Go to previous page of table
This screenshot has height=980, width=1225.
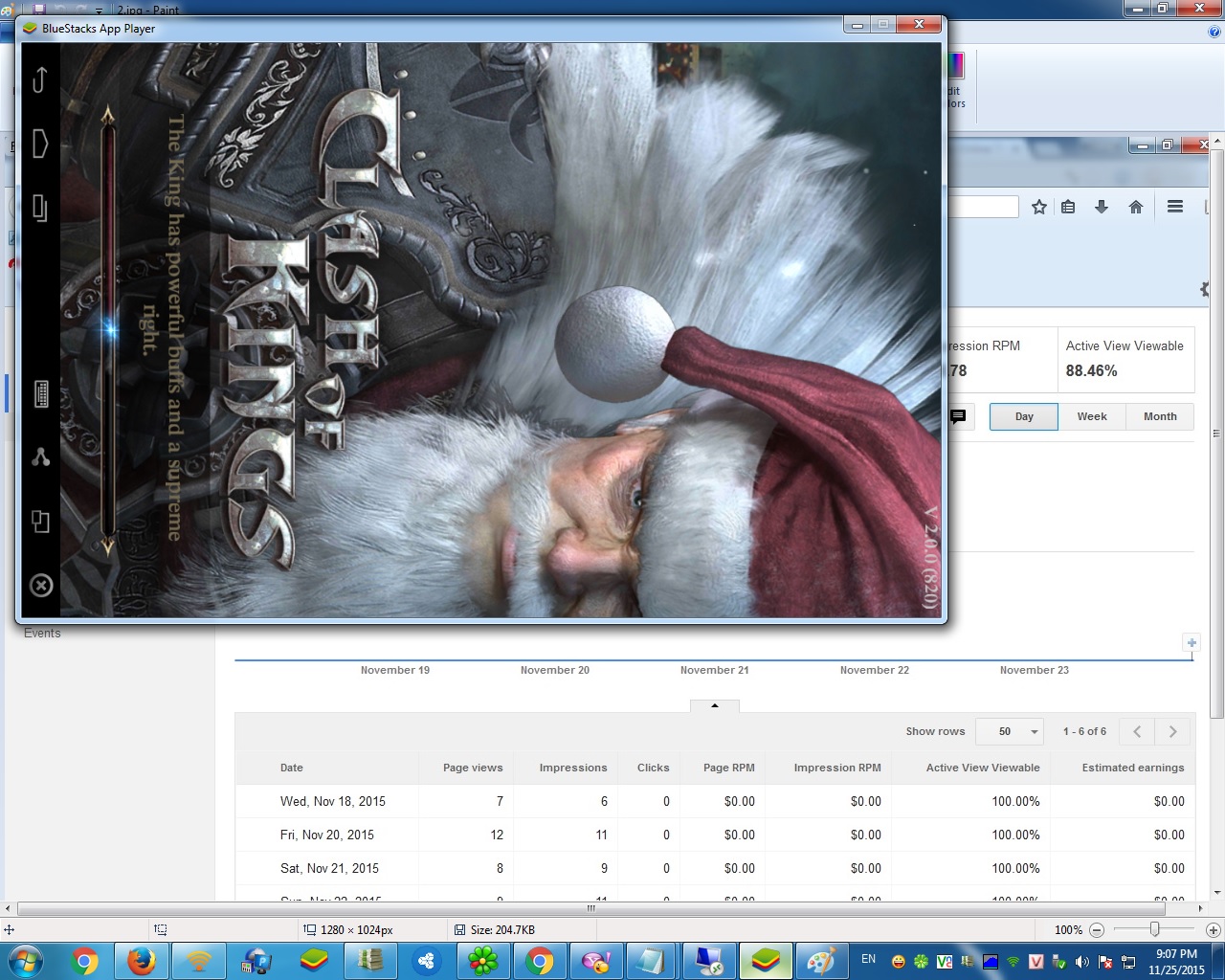pos(1137,731)
